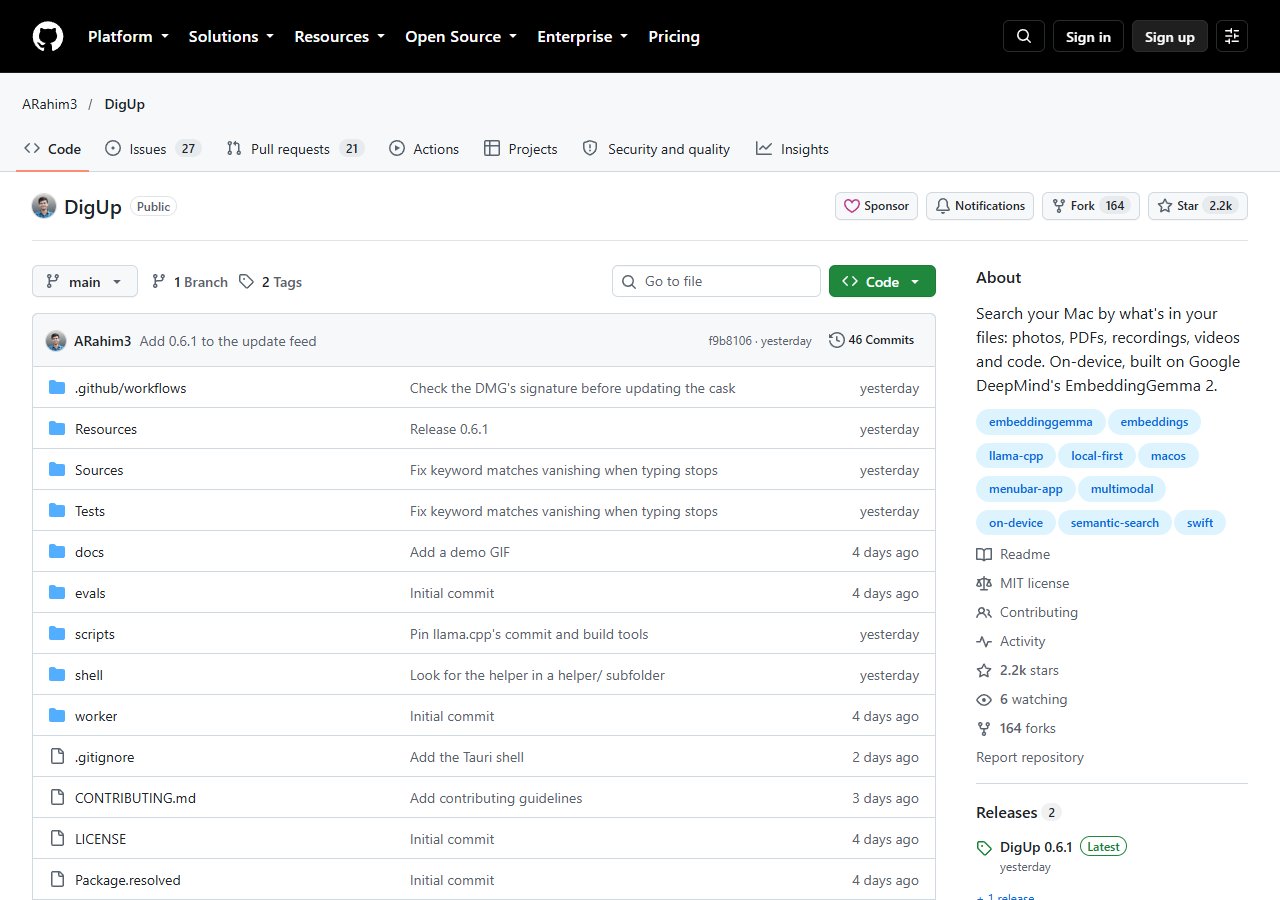Open the 46 Commits history
Image resolution: width=1280 pixels, height=900 pixels.
tap(871, 340)
